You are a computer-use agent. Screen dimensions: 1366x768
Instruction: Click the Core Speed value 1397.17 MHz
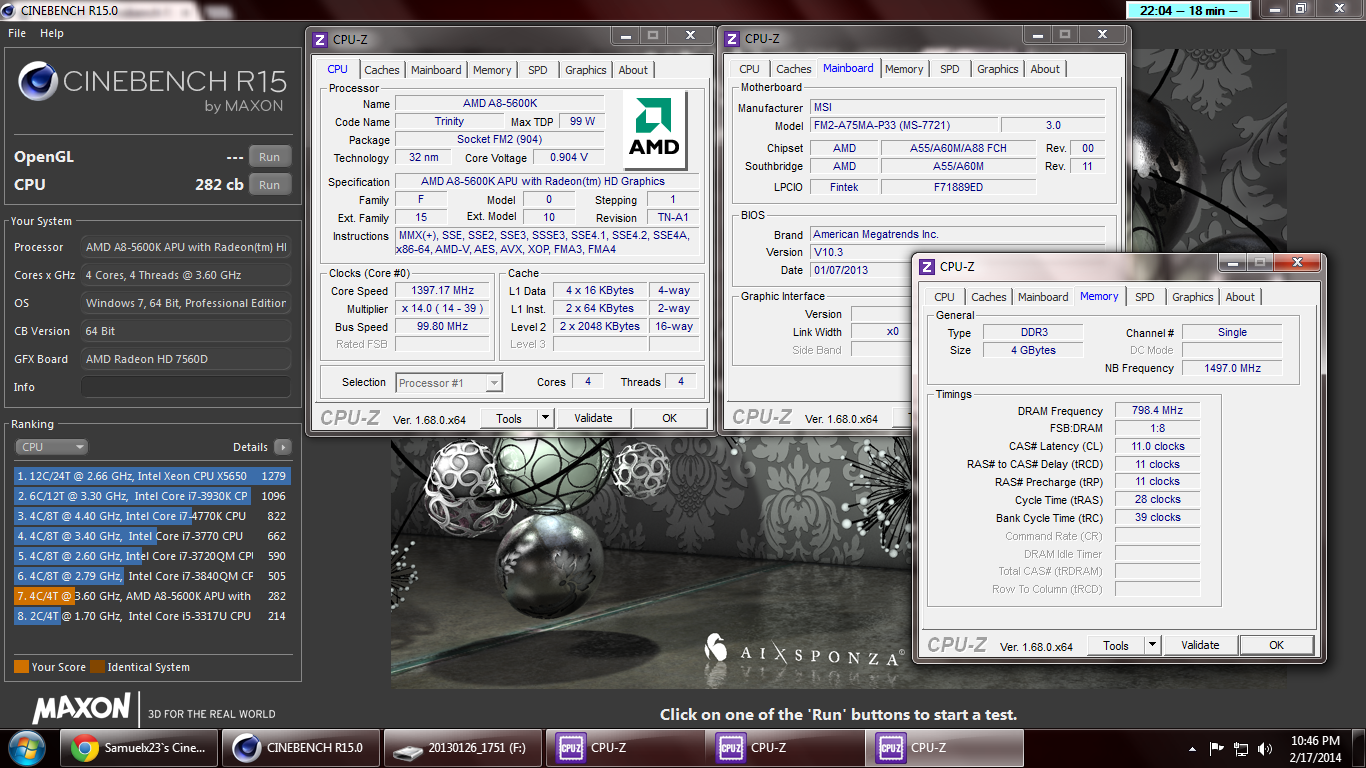click(x=443, y=290)
